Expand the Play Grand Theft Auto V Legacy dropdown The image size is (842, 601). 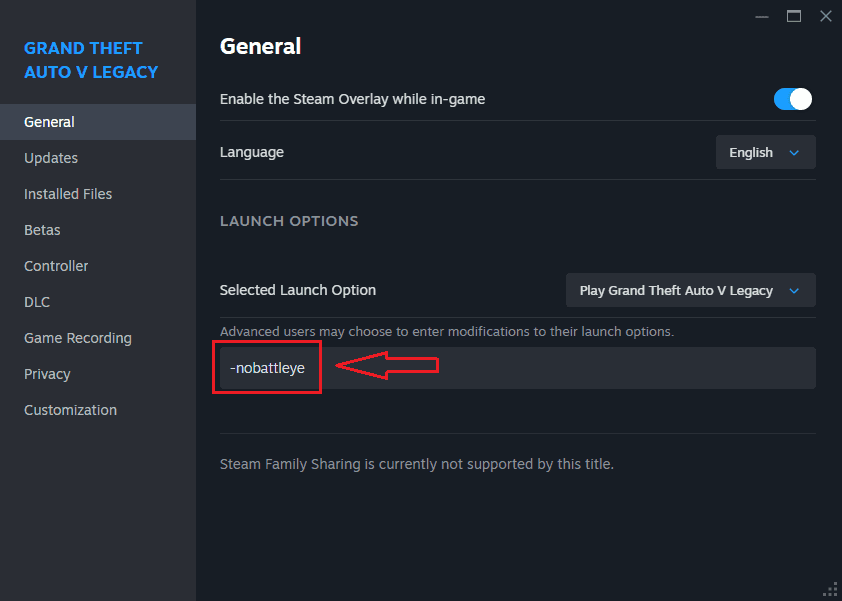(690, 291)
